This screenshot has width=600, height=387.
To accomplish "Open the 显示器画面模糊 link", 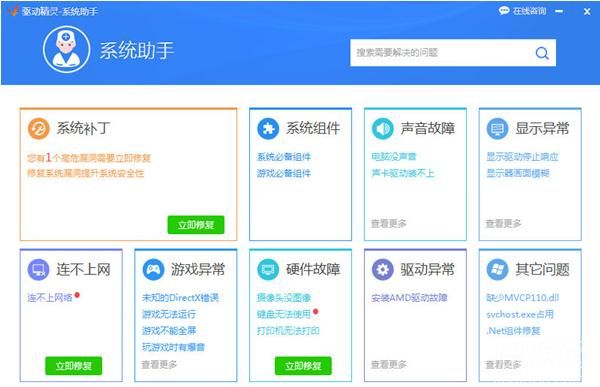I will coord(518,173).
